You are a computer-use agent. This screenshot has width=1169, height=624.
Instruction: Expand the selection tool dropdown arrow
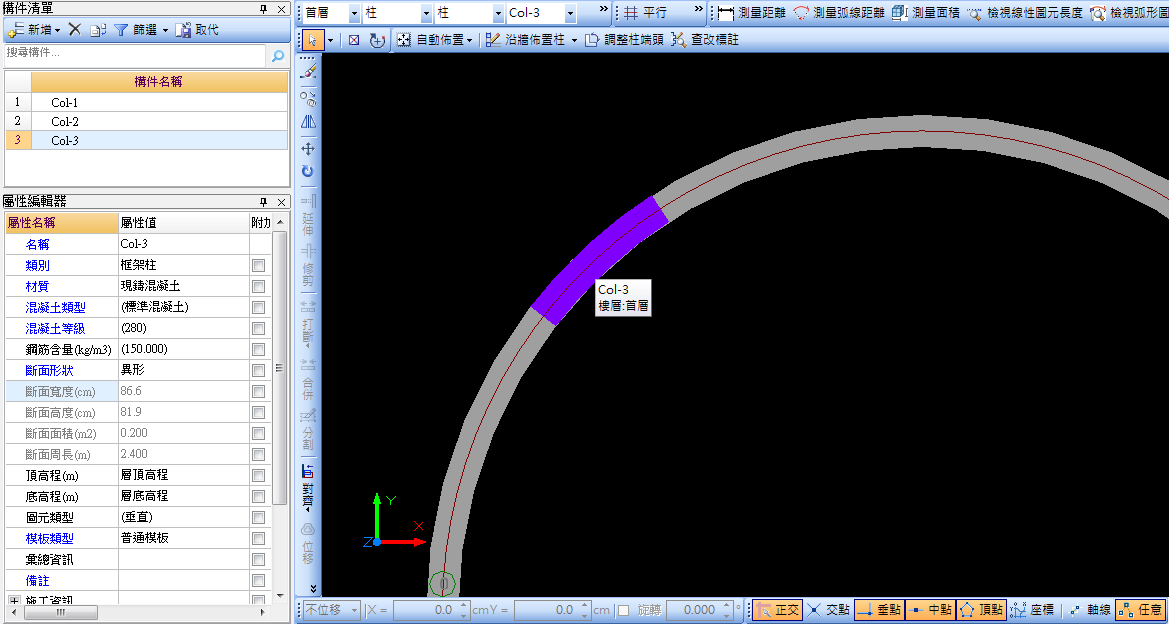point(330,40)
